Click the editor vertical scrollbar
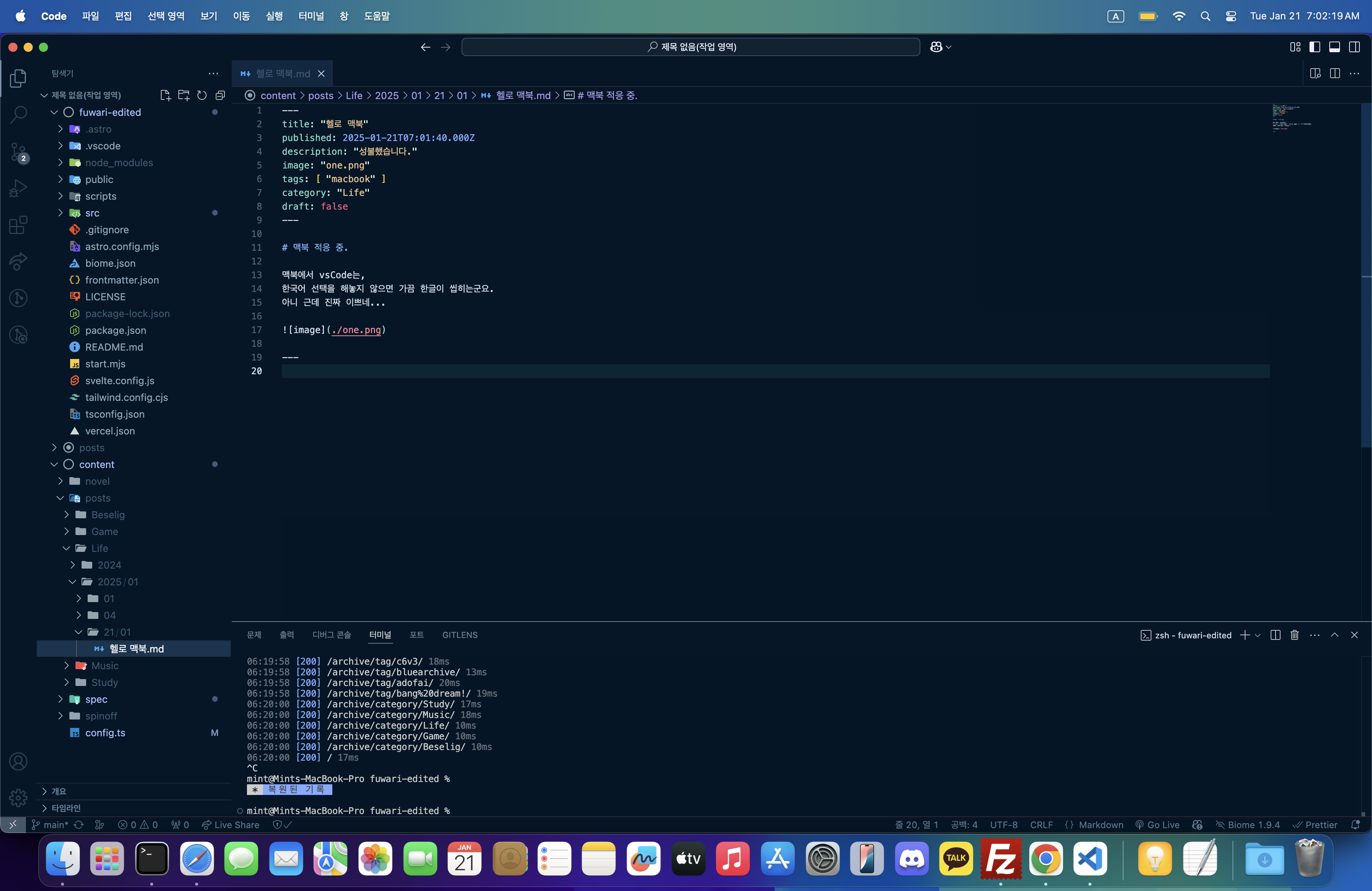1372x891 pixels. pos(1366,276)
